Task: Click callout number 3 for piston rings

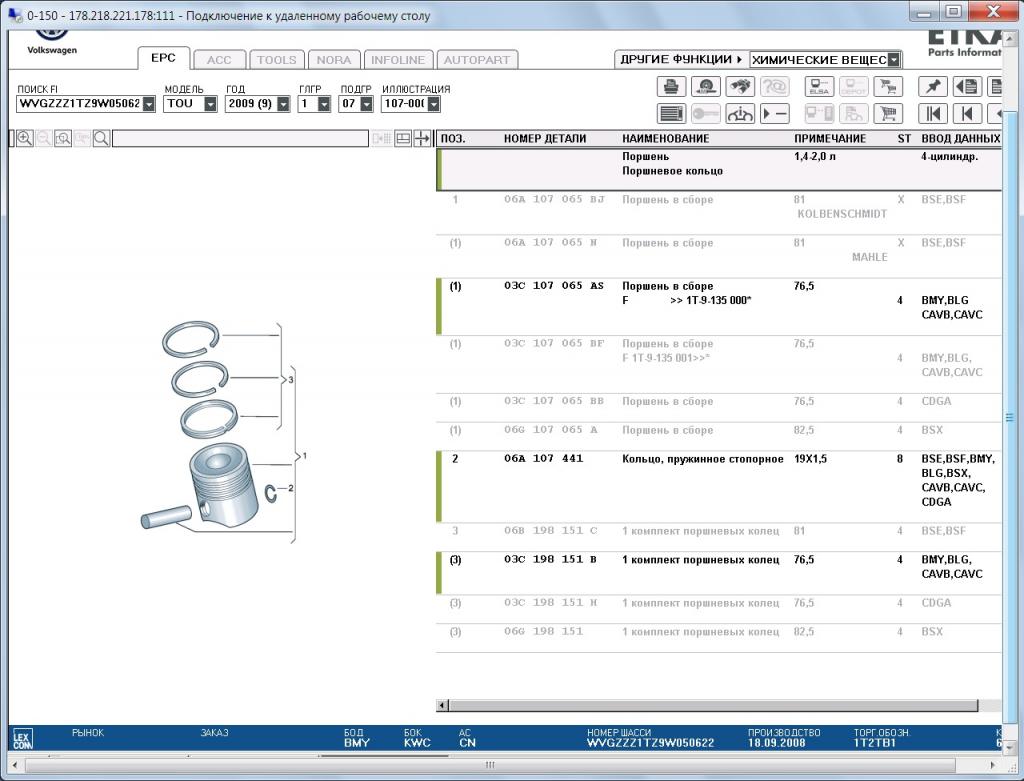Action: point(291,379)
